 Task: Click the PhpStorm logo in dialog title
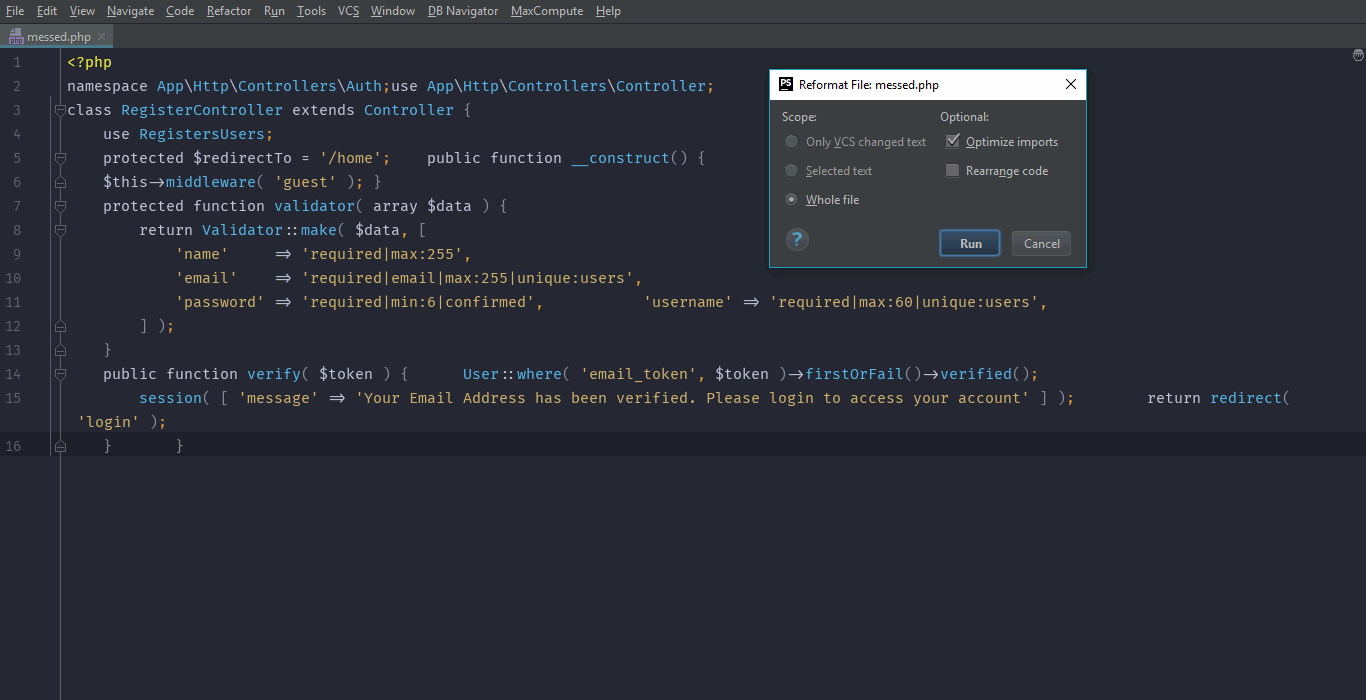point(786,85)
